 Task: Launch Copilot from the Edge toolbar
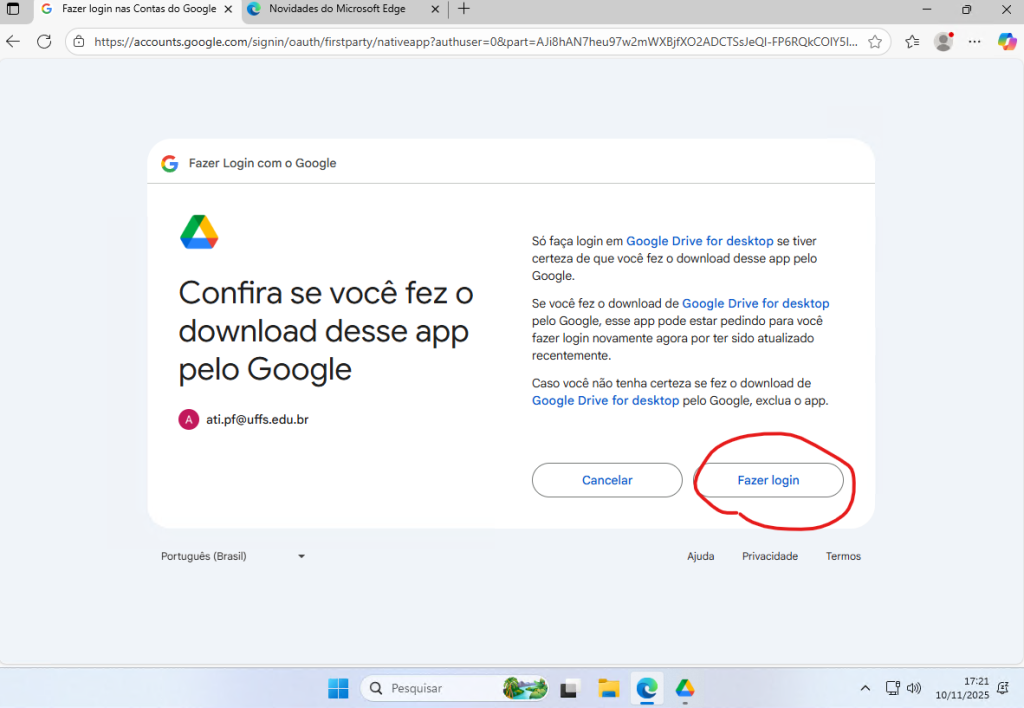[x=1007, y=42]
